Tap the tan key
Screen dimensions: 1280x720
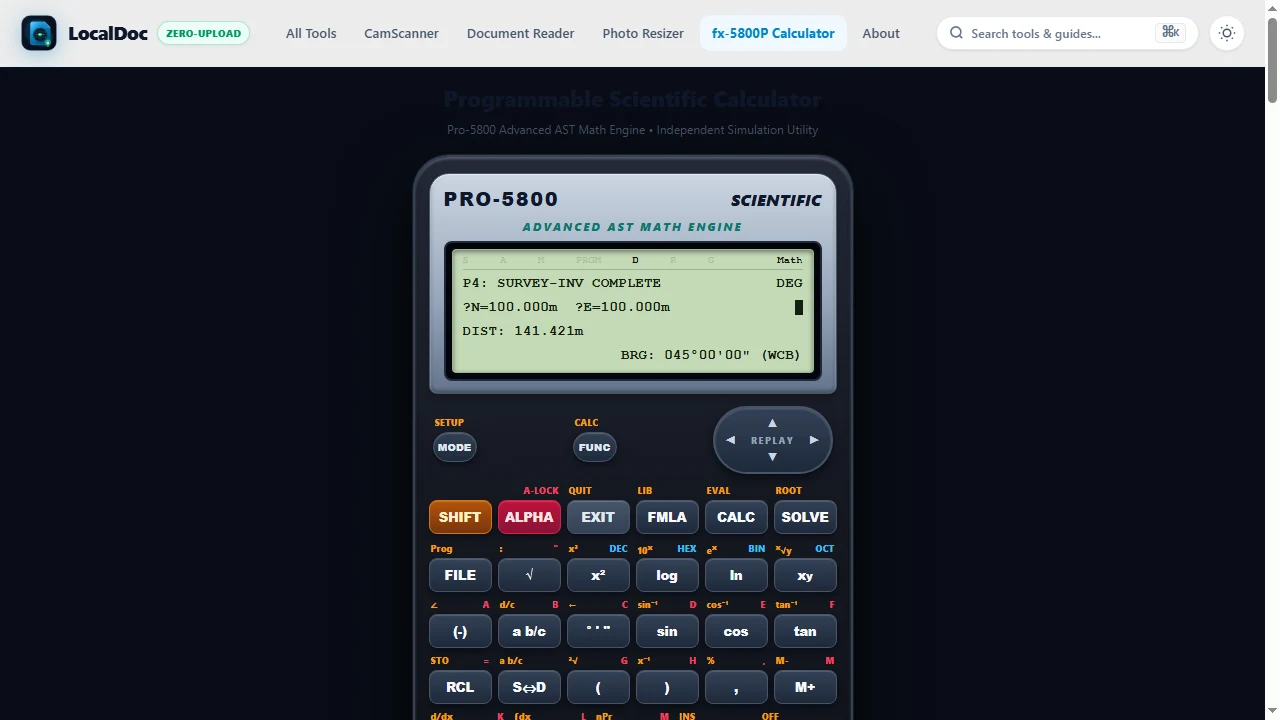click(x=805, y=631)
